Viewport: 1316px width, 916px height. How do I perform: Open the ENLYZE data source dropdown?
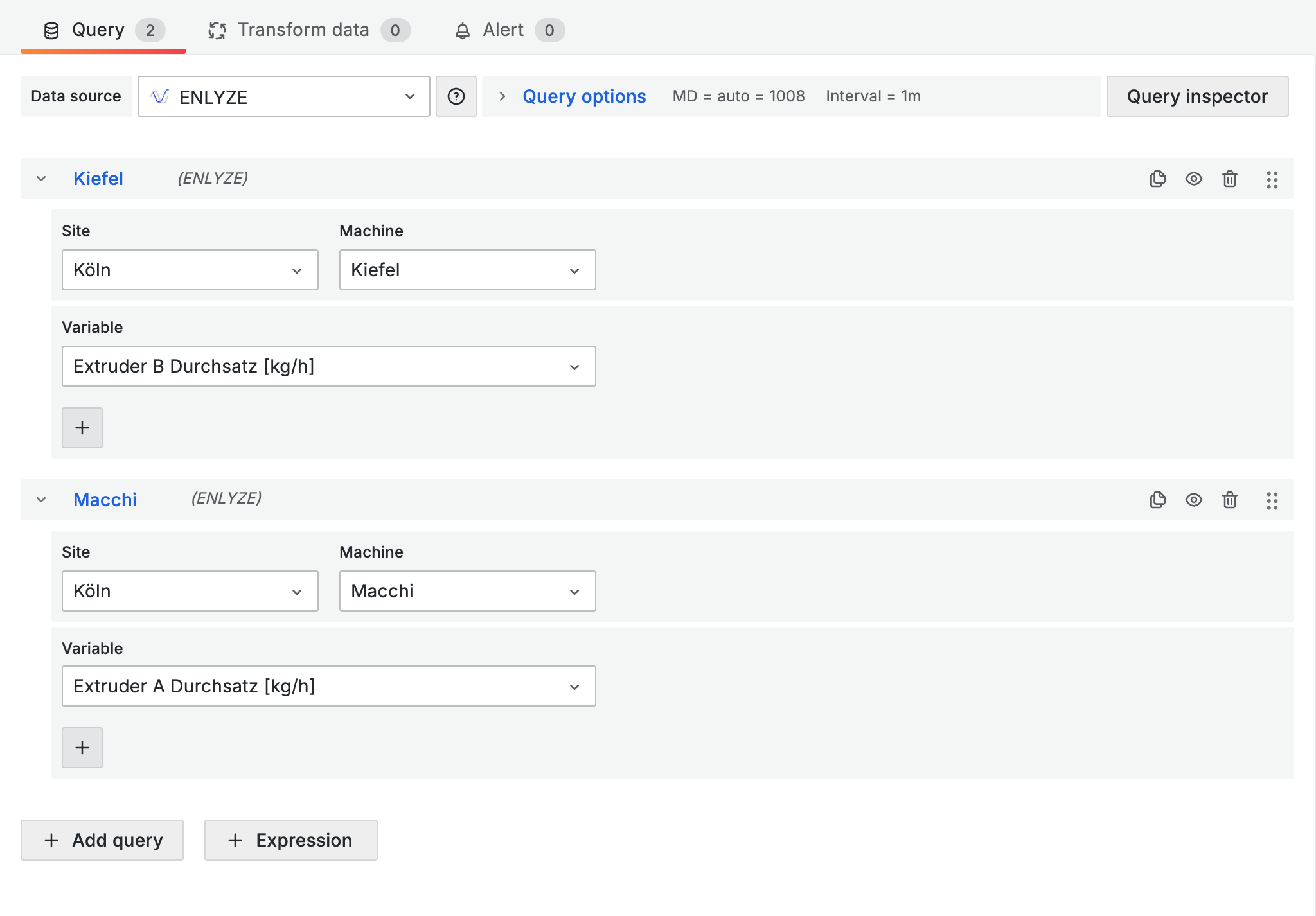click(x=283, y=96)
